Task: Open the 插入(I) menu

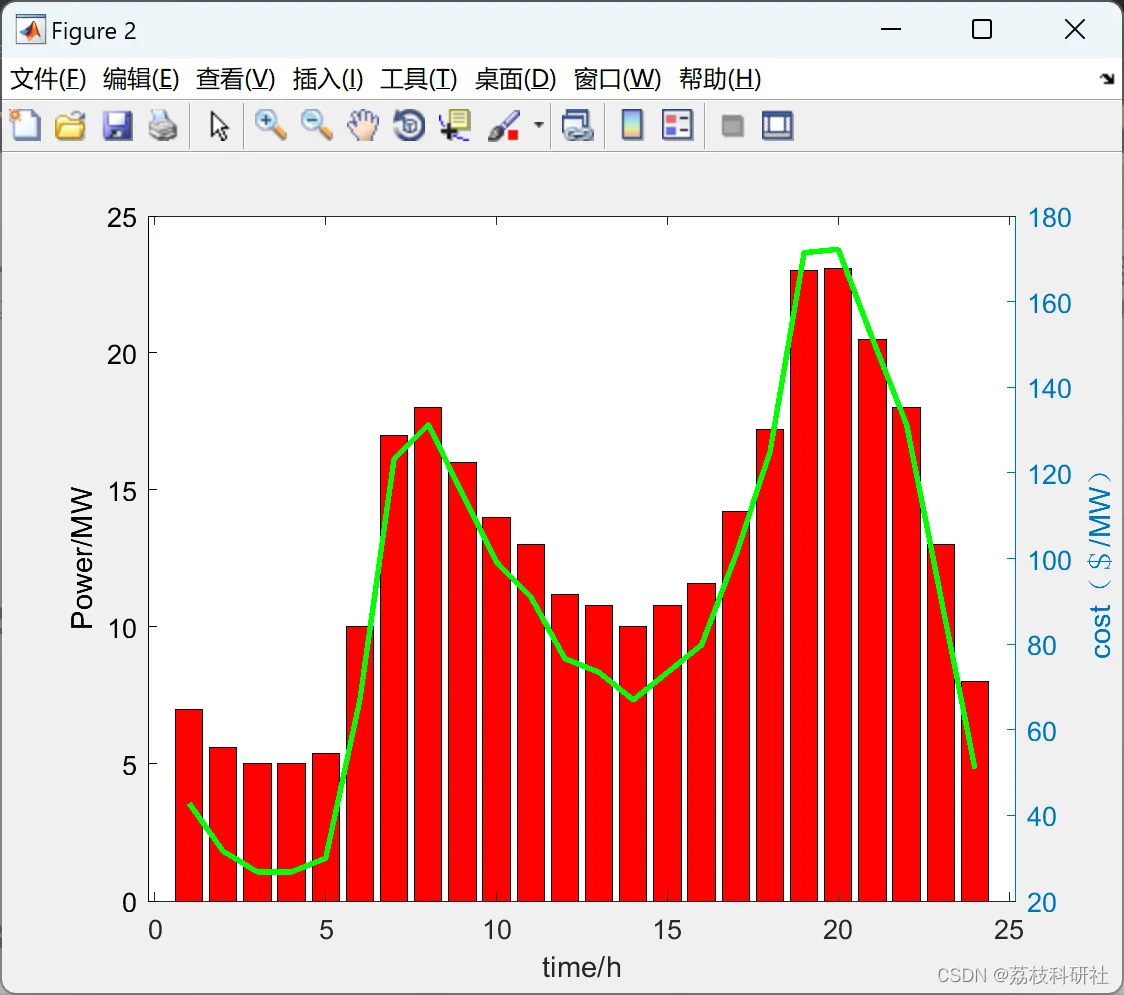Action: (328, 79)
